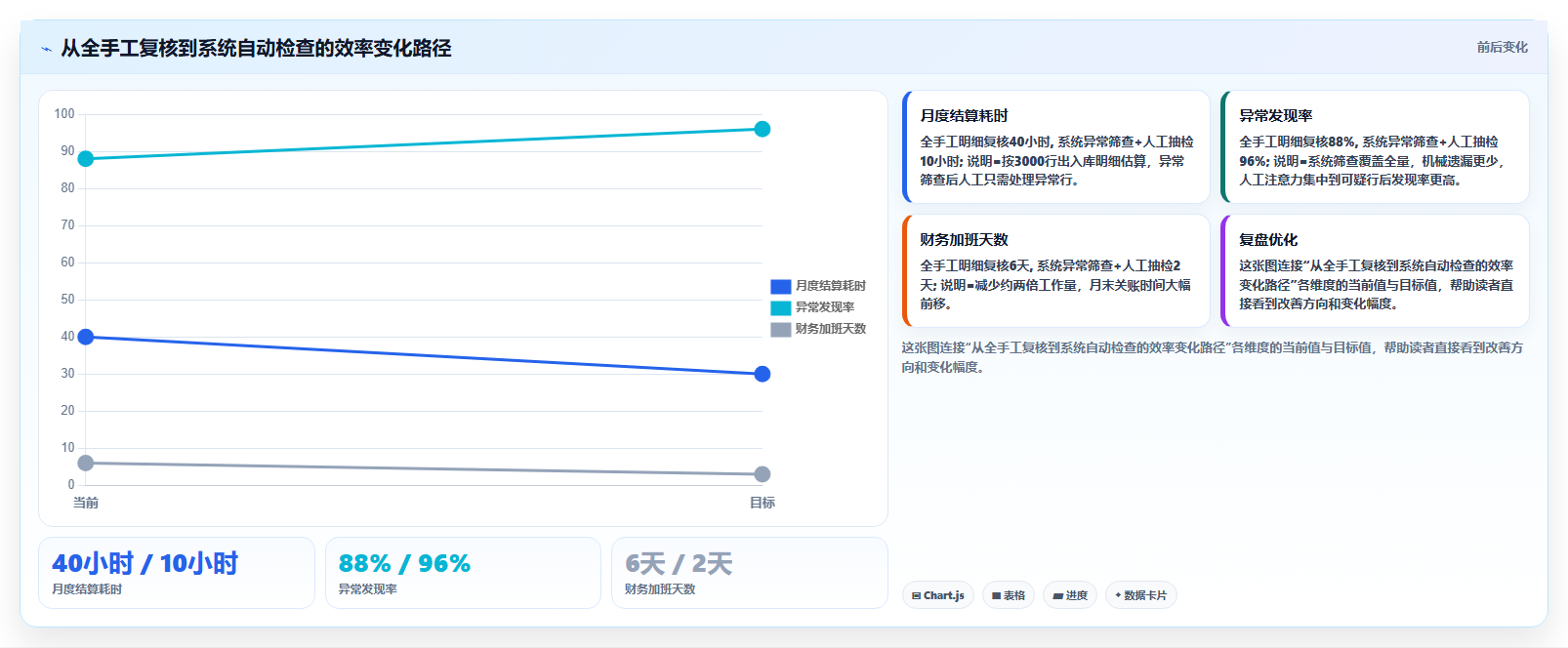Click the 月度结算耗时 data point at 目标
1568x648 pixels.
click(763, 374)
